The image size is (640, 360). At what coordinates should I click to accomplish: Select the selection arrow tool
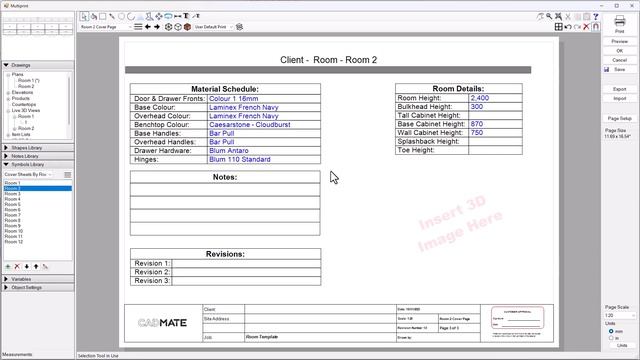click(84, 16)
